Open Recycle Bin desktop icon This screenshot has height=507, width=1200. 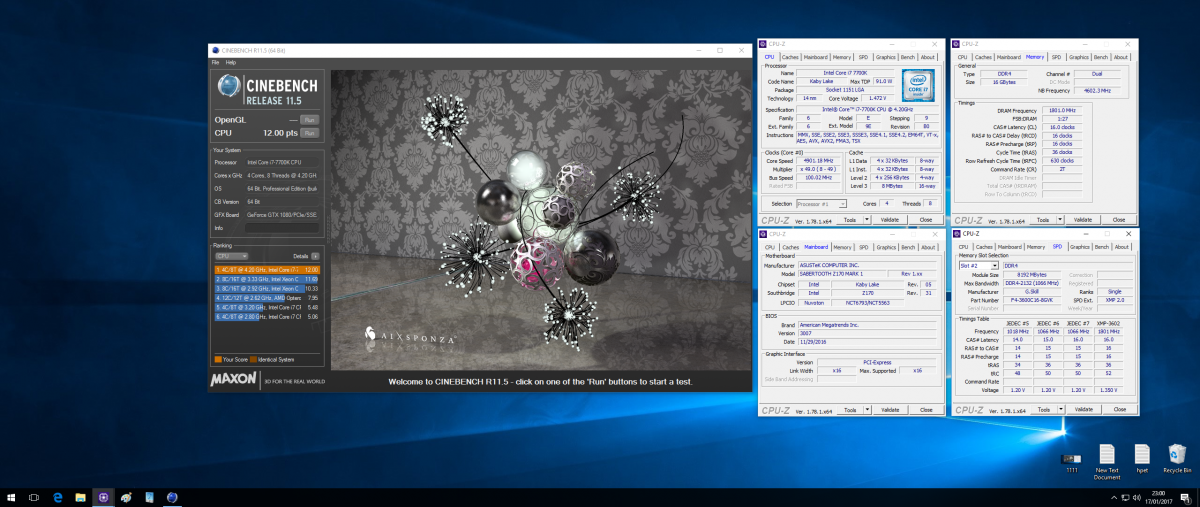click(1176, 459)
